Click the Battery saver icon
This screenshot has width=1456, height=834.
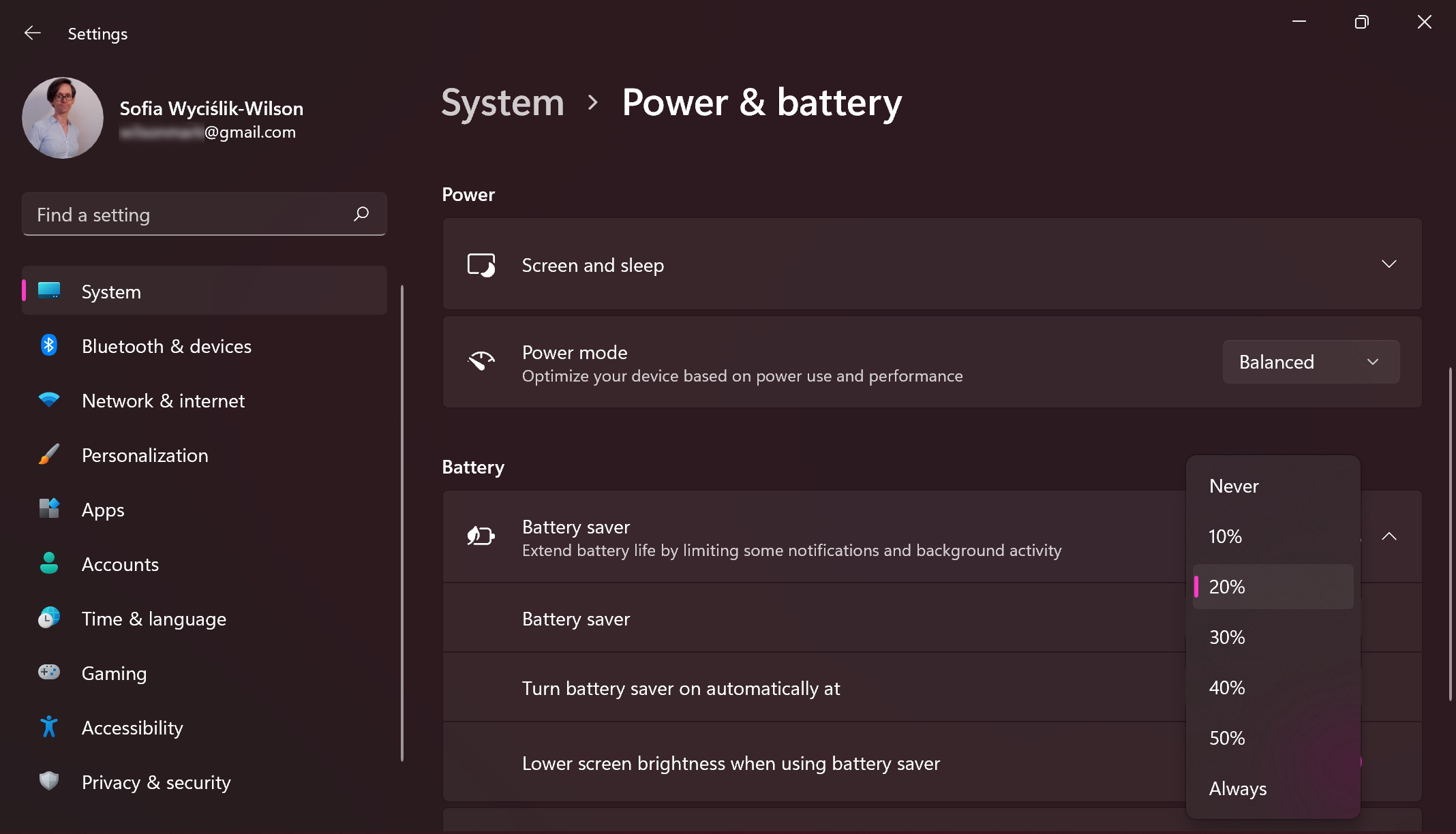[480, 536]
